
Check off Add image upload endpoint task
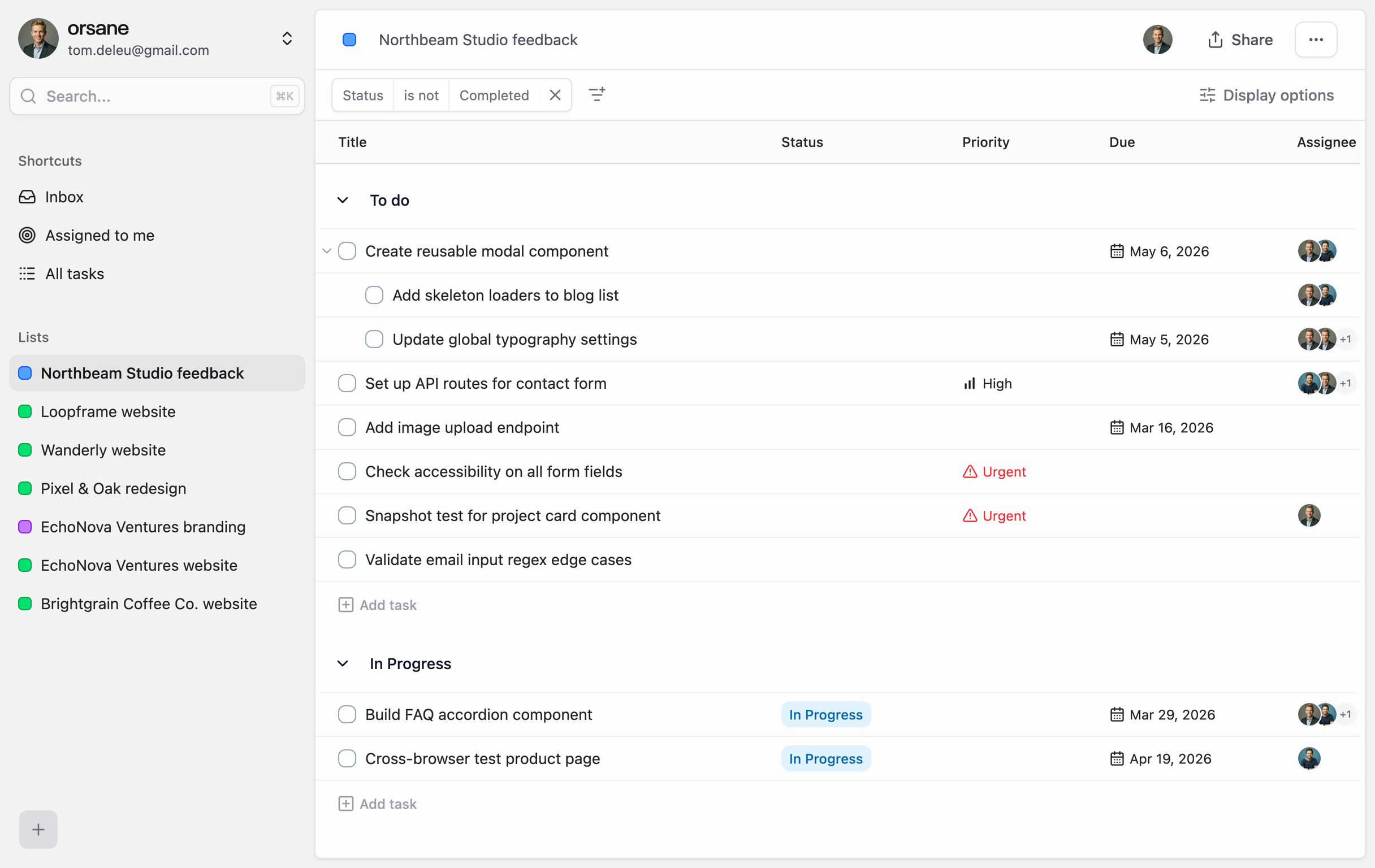[x=347, y=427]
